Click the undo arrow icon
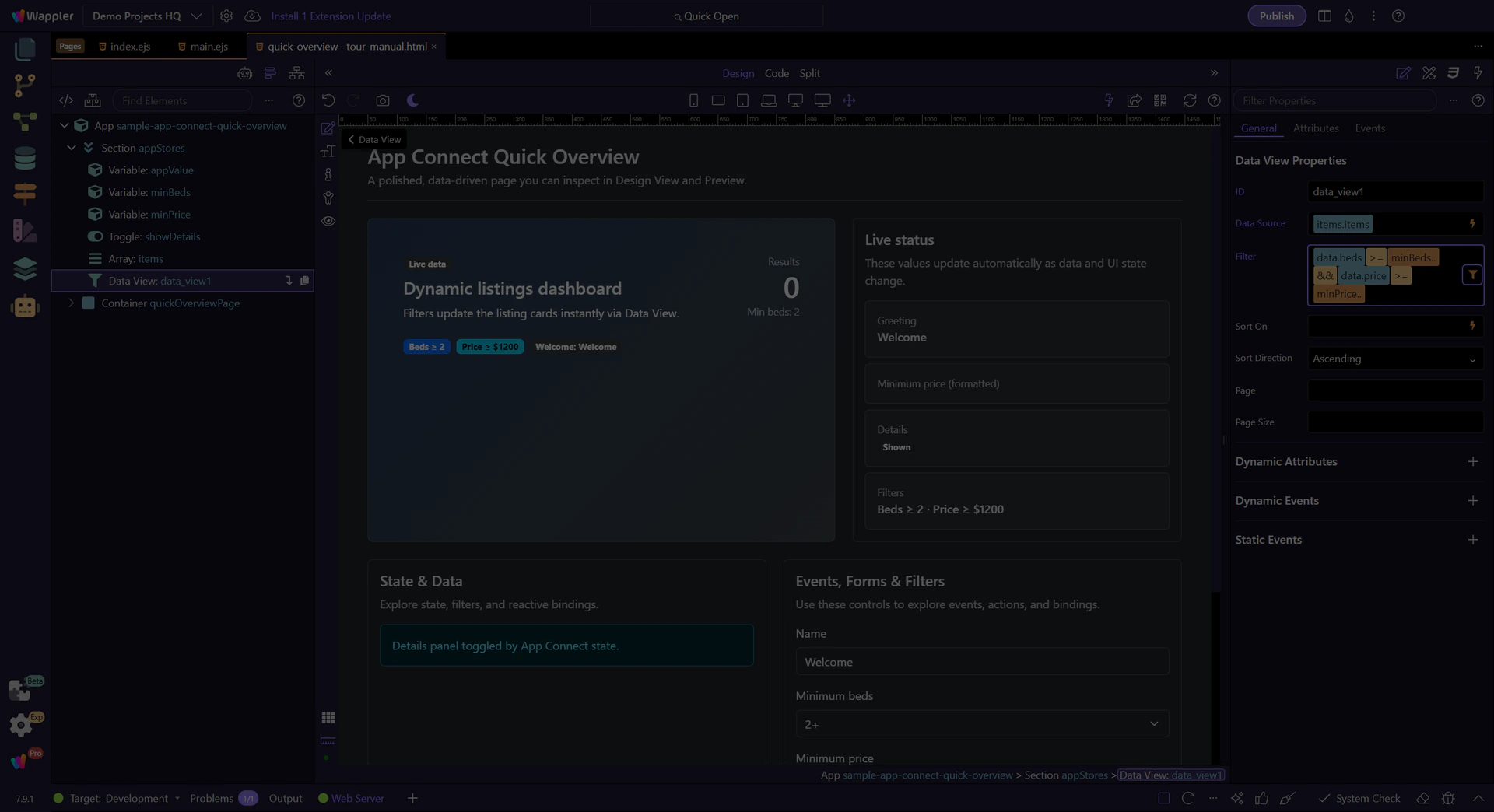The height and width of the screenshot is (812, 1494). 328,100
